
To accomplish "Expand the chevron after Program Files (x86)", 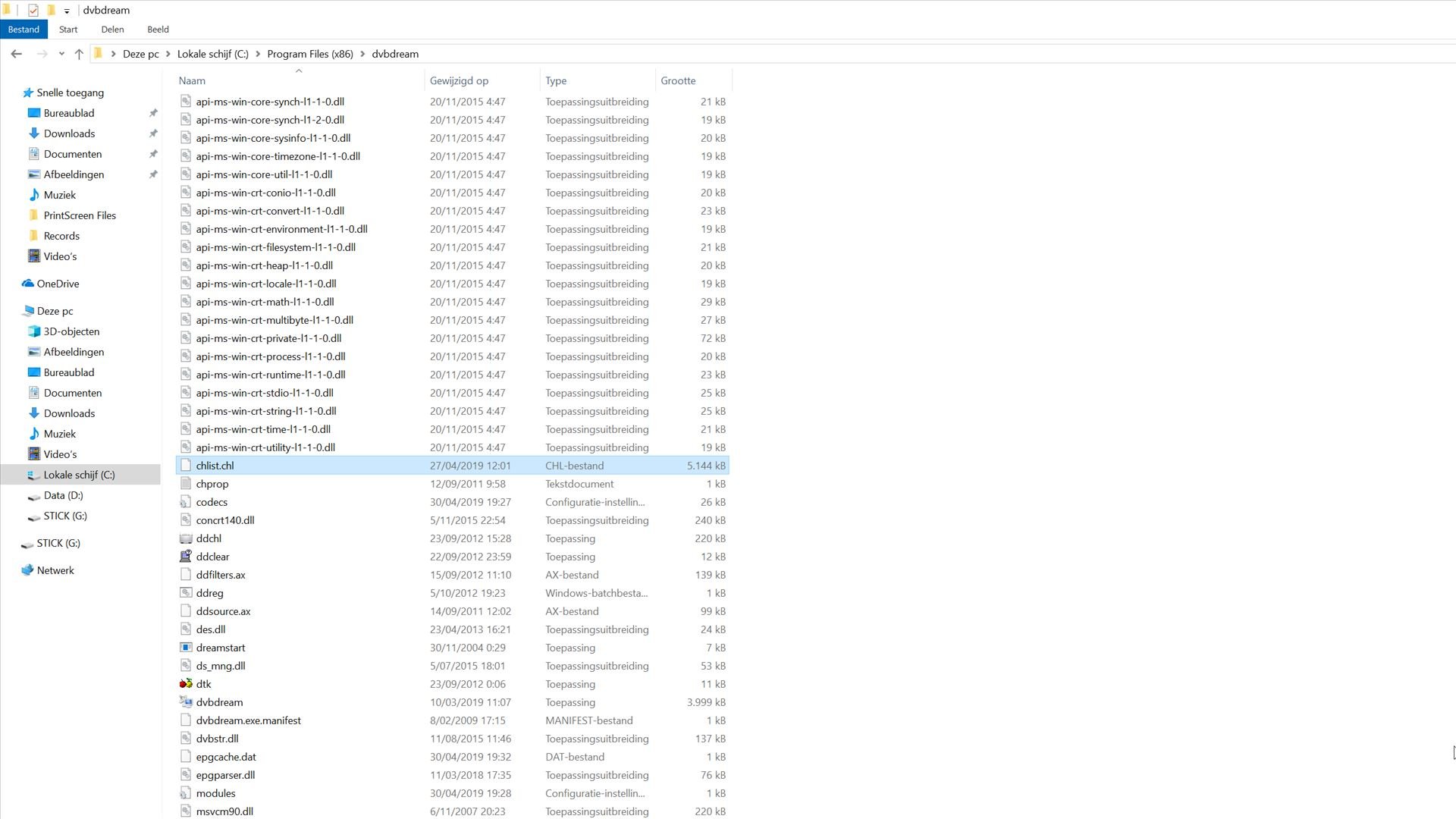I will tap(362, 54).
